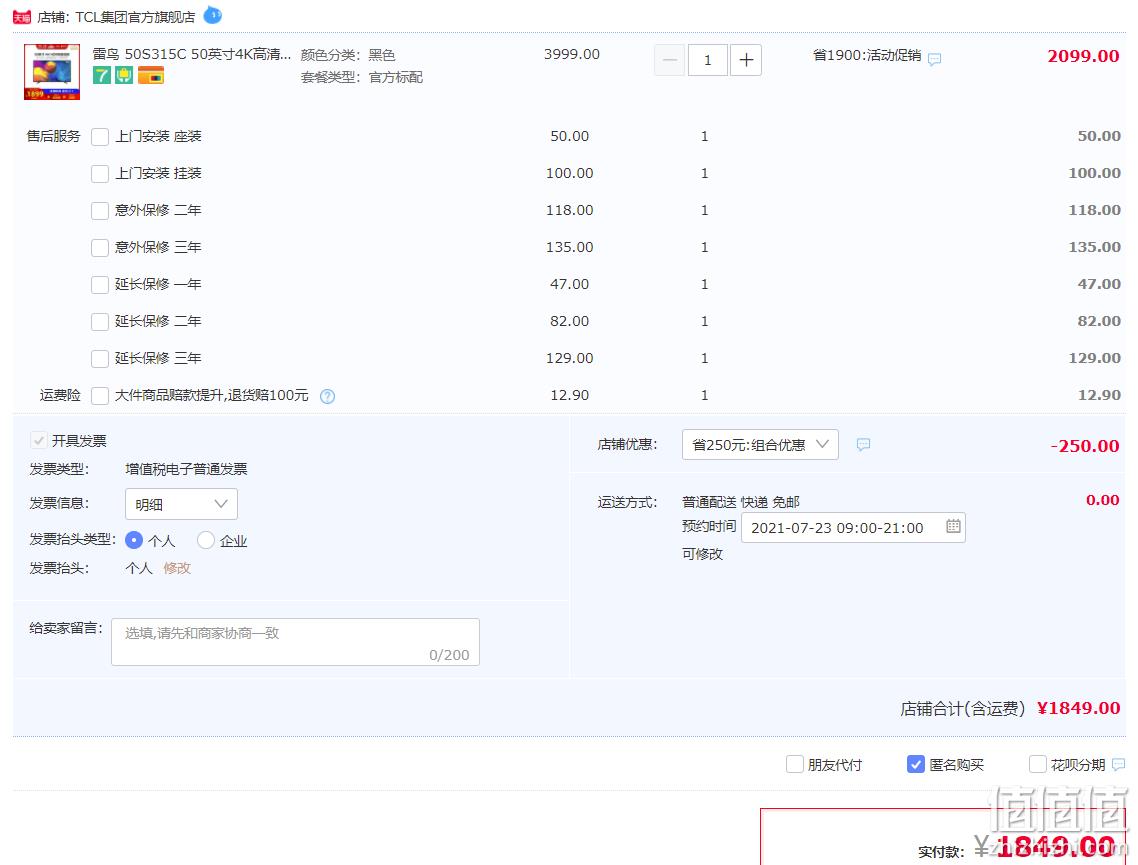Image resolution: width=1138 pixels, height=865 pixels.
Task: Click the 套餐类型: 官方标配 attribute text
Action: (361, 77)
